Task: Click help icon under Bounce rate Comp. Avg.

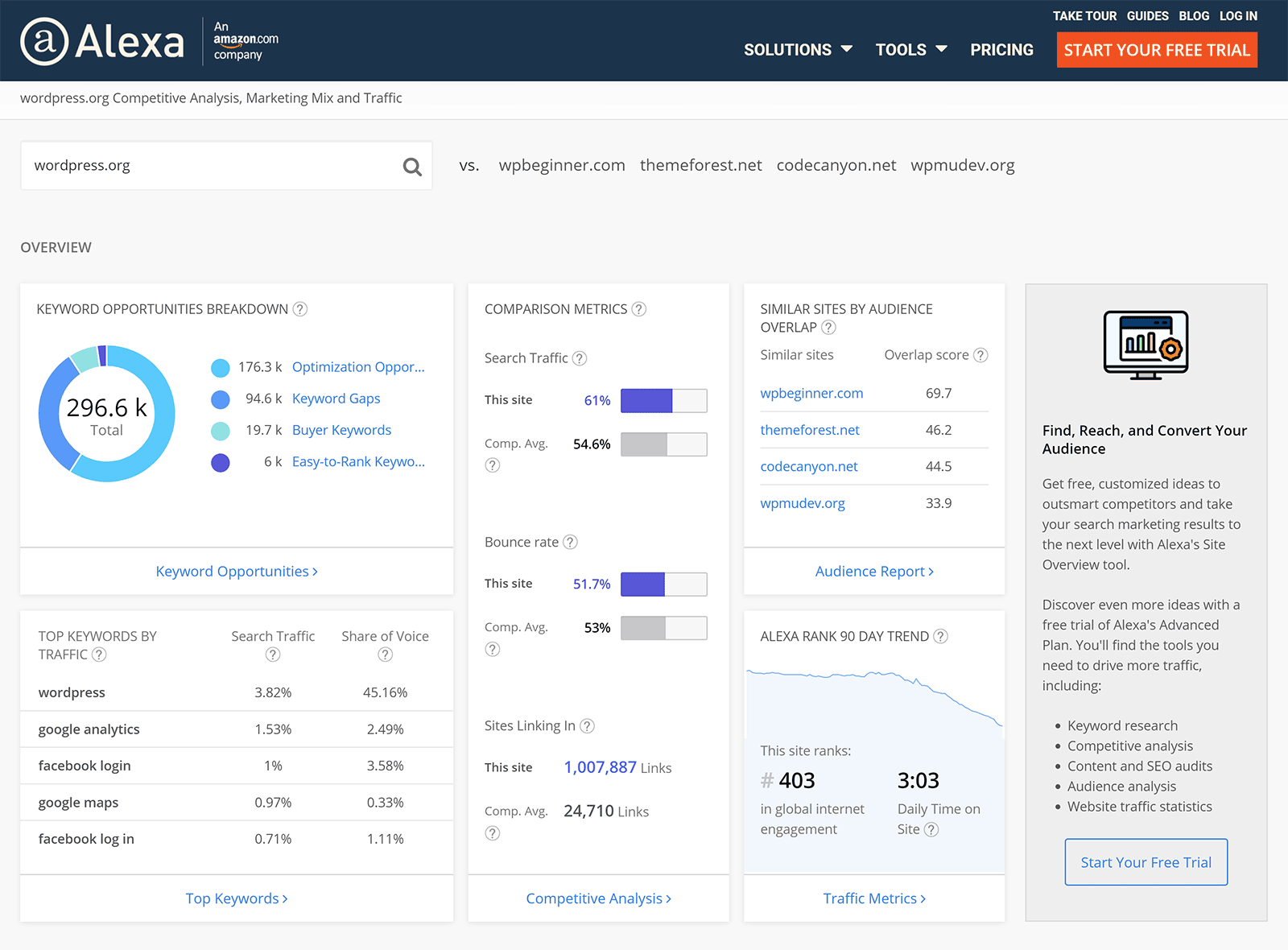Action: point(493,649)
